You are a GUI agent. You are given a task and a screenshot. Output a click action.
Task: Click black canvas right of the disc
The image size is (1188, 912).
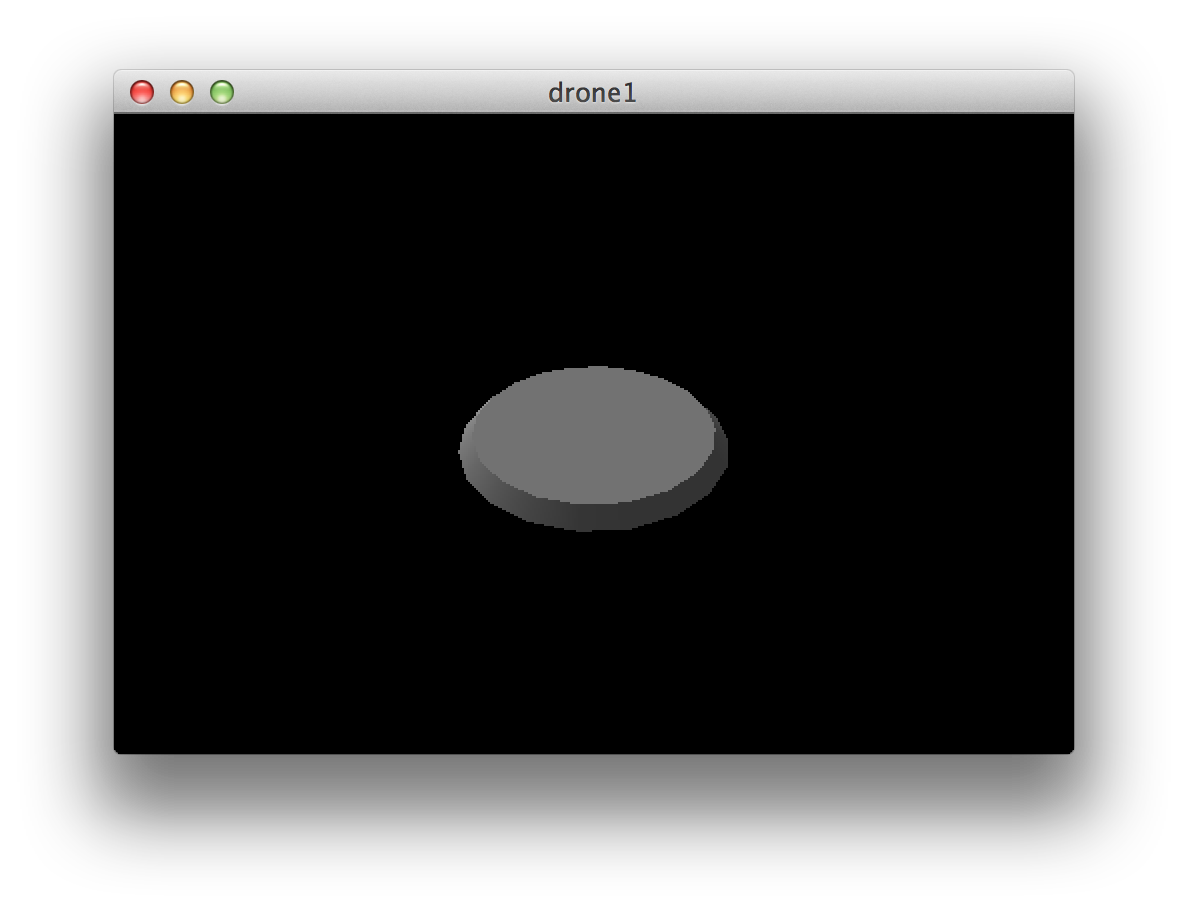point(900,450)
